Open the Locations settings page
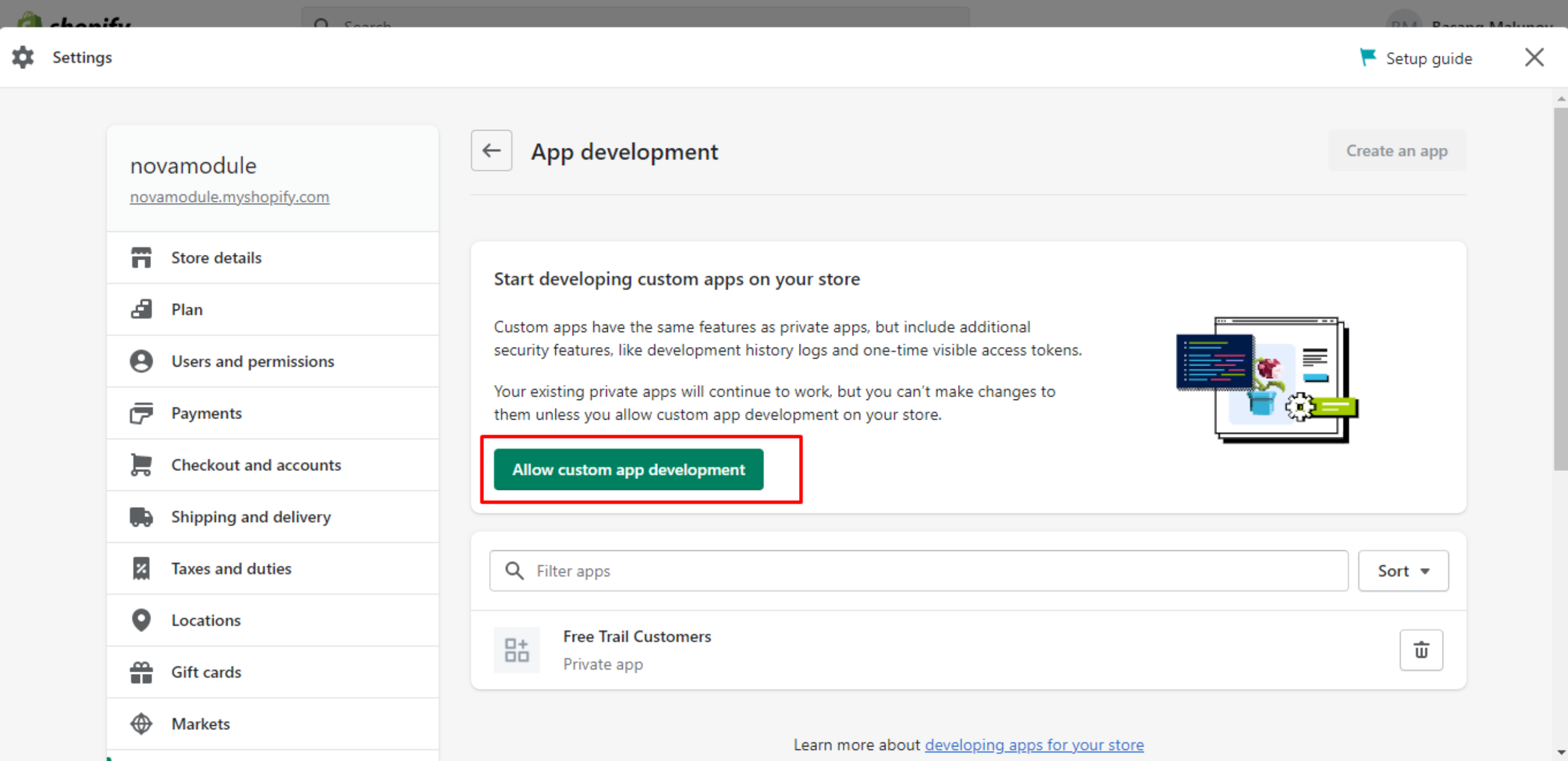 [x=273, y=620]
